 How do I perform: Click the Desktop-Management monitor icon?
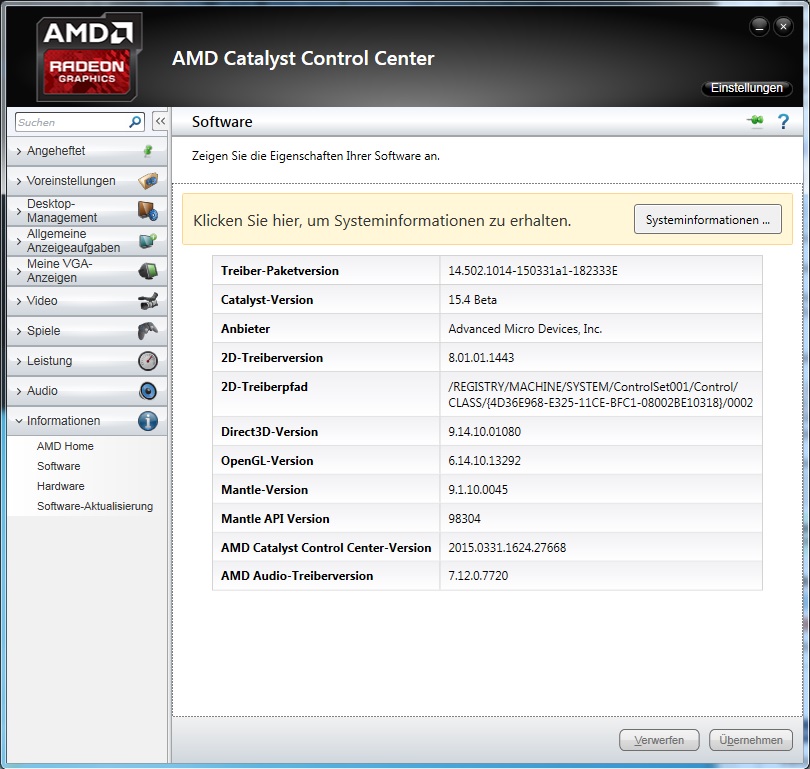point(148,211)
